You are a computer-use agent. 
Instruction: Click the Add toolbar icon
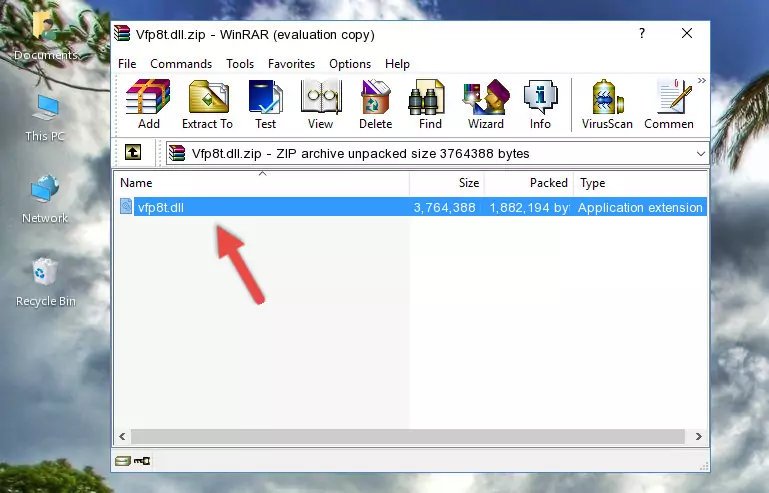148,104
